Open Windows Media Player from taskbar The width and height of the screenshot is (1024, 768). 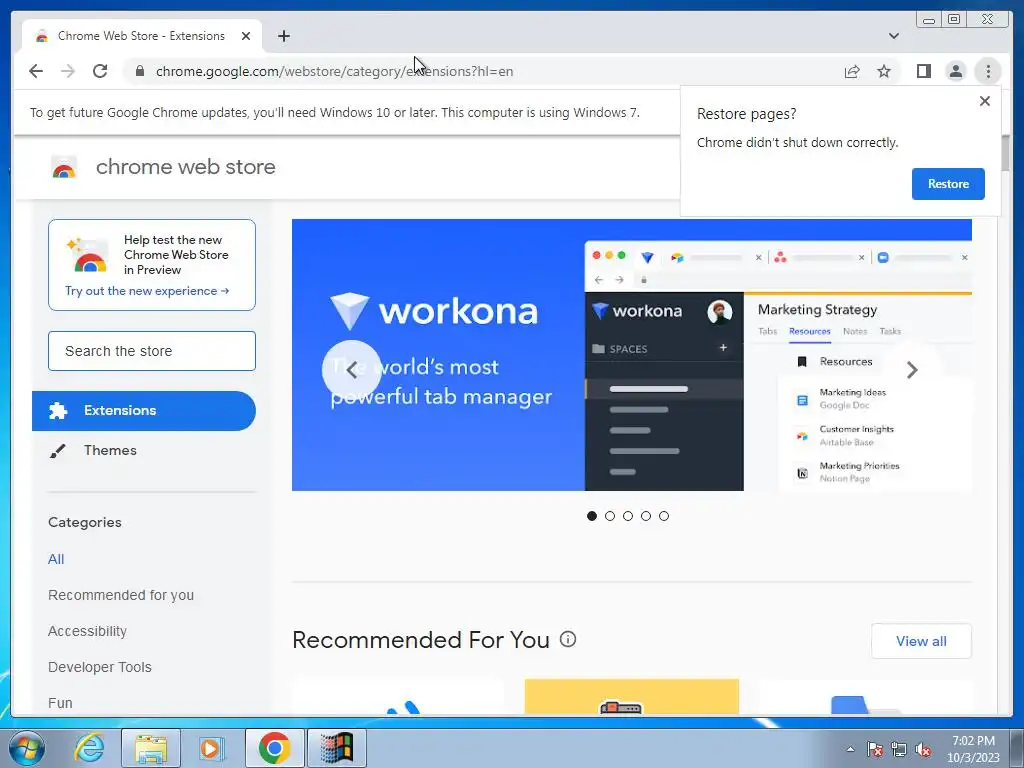212,748
